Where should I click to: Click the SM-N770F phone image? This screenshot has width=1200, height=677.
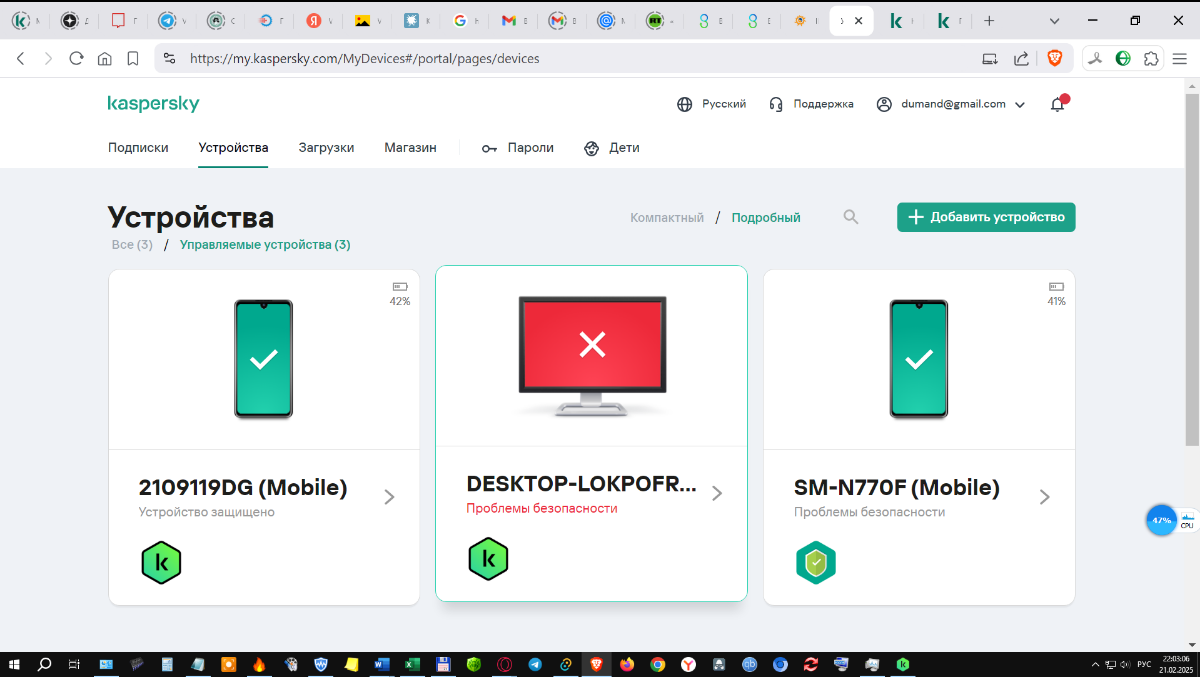point(919,359)
